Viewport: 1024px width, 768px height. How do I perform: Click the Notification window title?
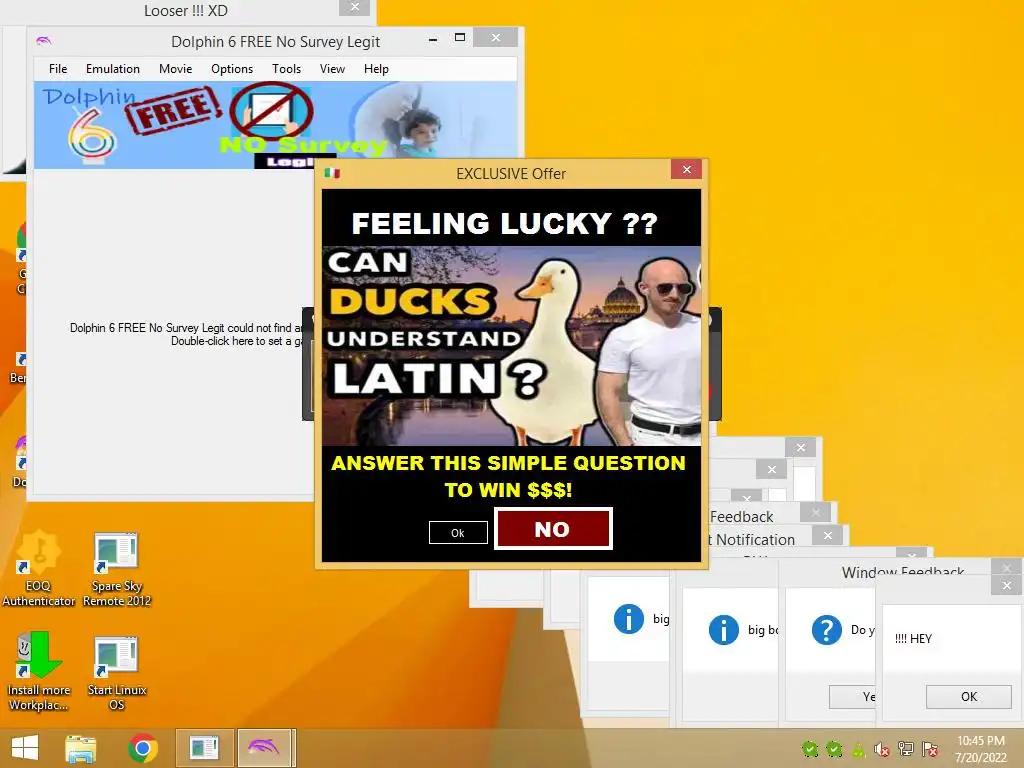click(751, 539)
